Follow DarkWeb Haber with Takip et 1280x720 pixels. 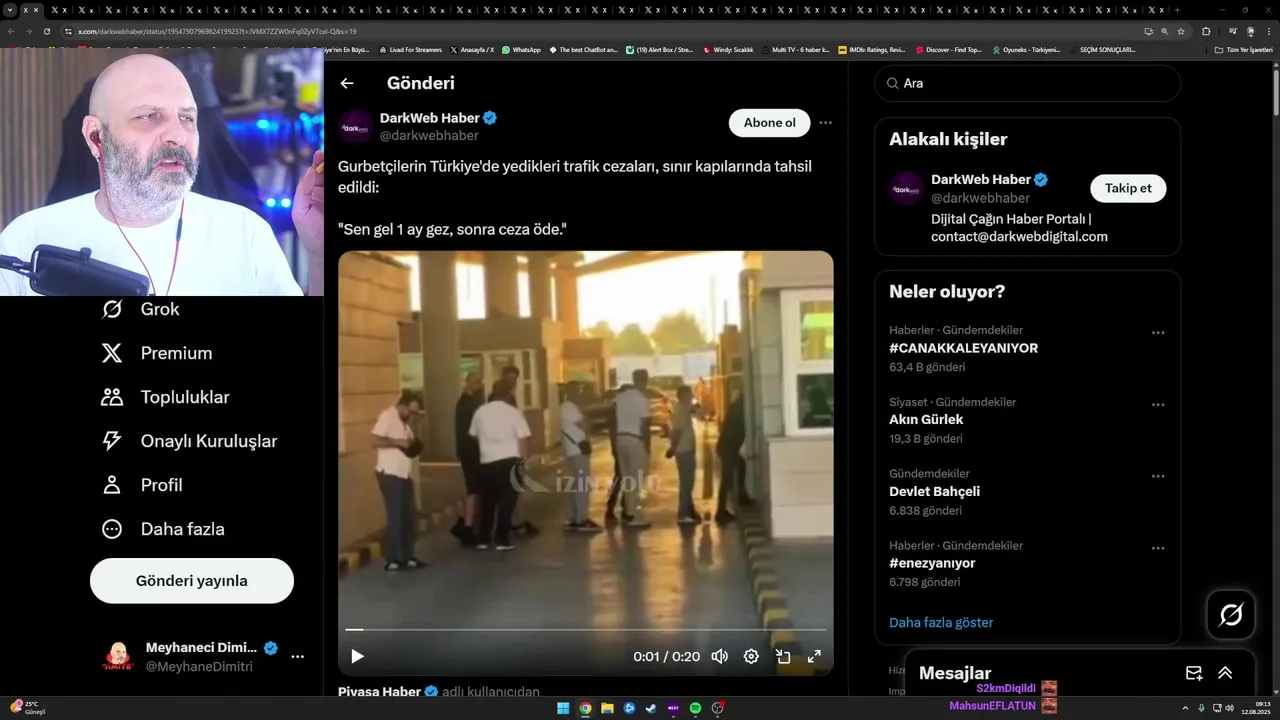click(1128, 188)
